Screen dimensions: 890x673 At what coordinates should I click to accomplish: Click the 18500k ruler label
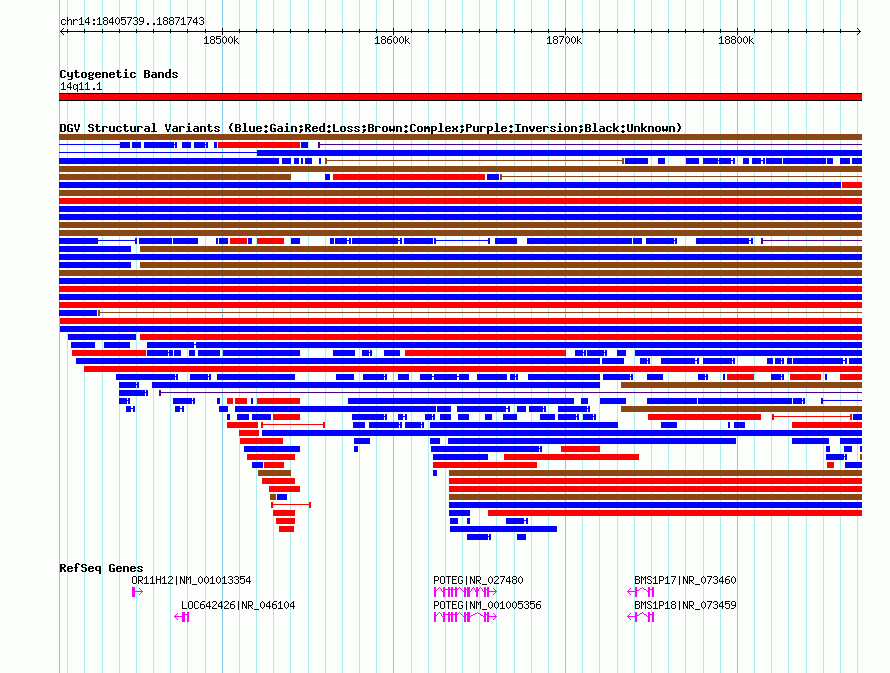(x=221, y=40)
